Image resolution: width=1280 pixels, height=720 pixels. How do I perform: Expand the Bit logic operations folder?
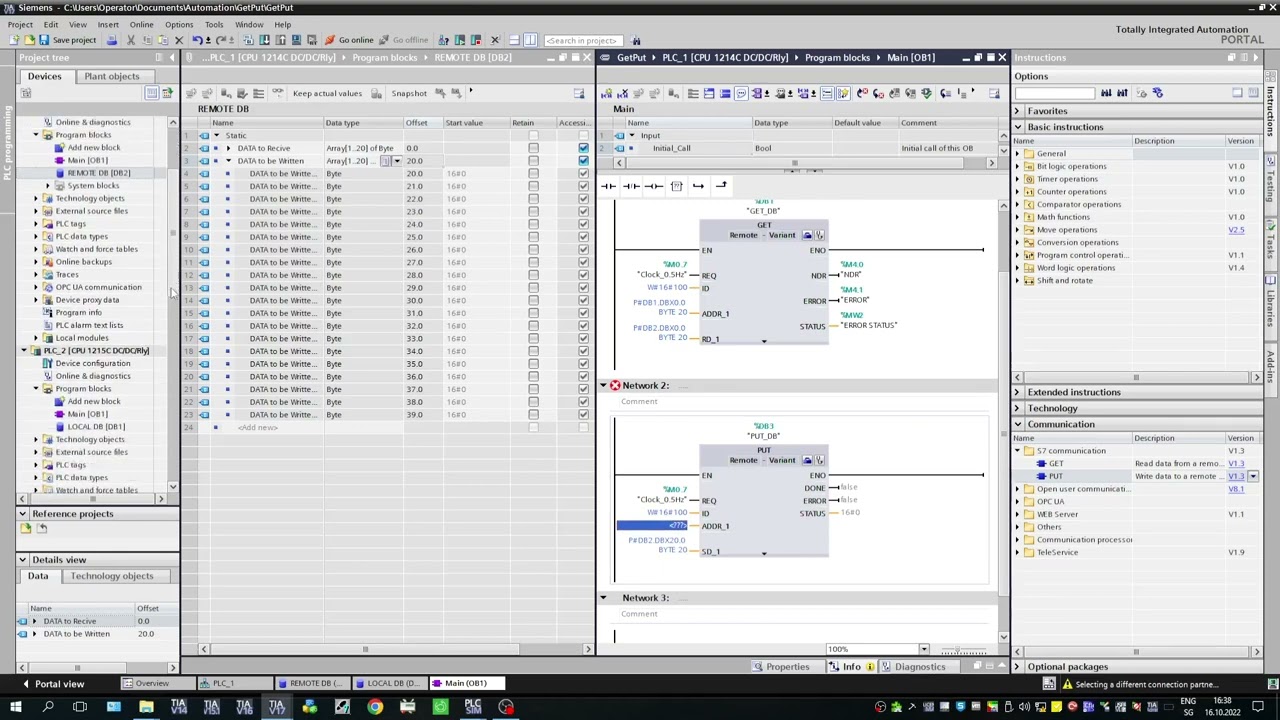pos(1018,167)
